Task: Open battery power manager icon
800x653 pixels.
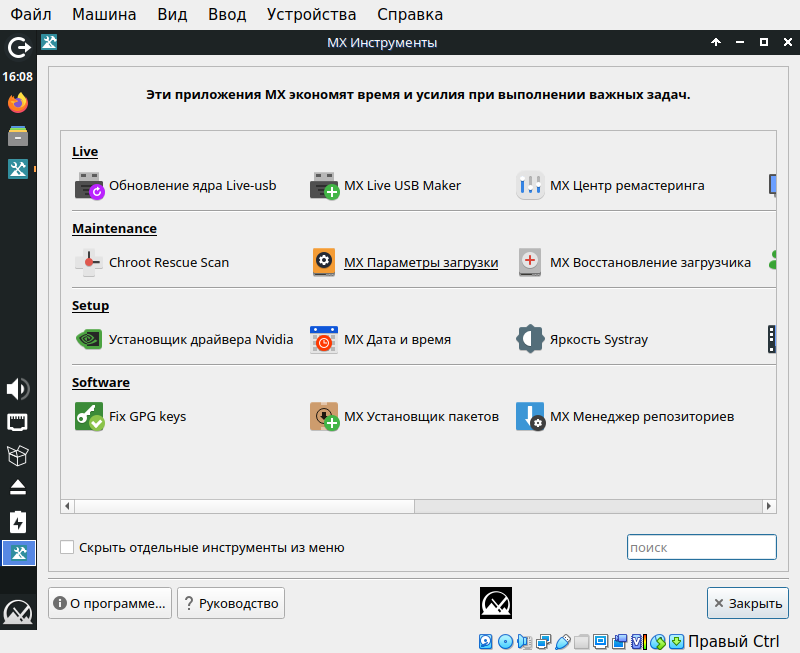Action: (x=18, y=522)
